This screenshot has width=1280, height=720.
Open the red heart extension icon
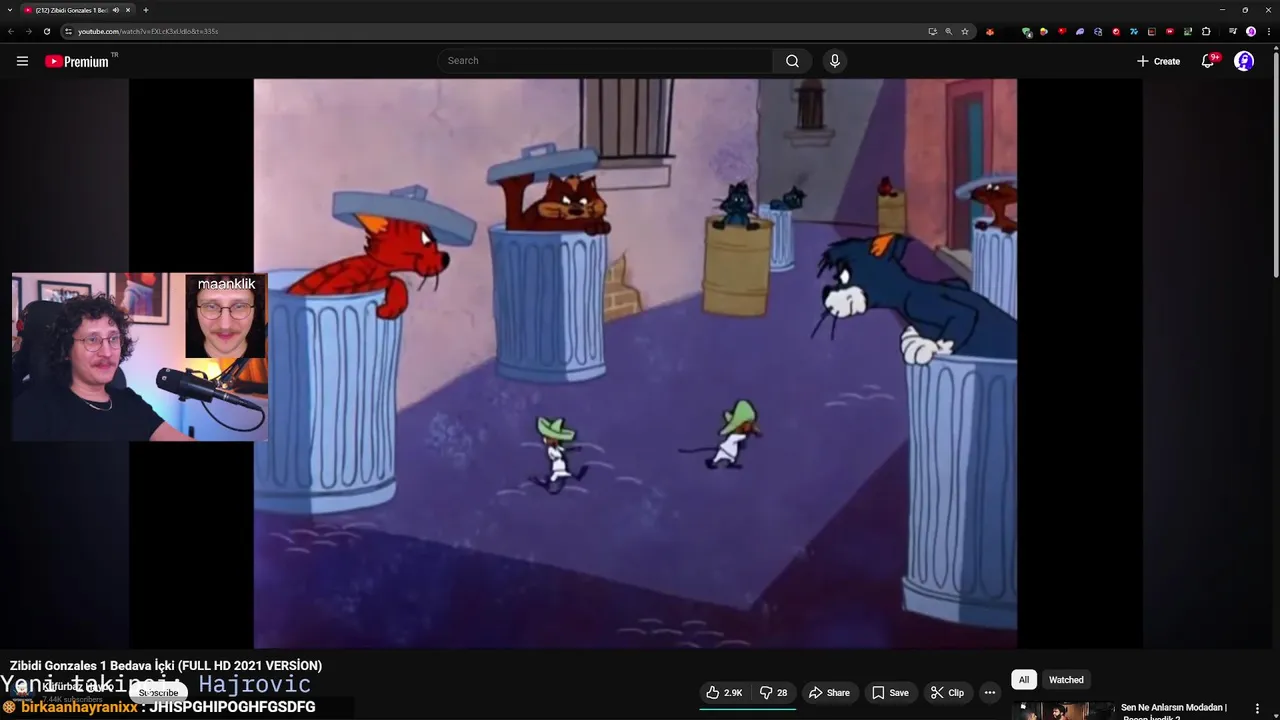point(1062,31)
